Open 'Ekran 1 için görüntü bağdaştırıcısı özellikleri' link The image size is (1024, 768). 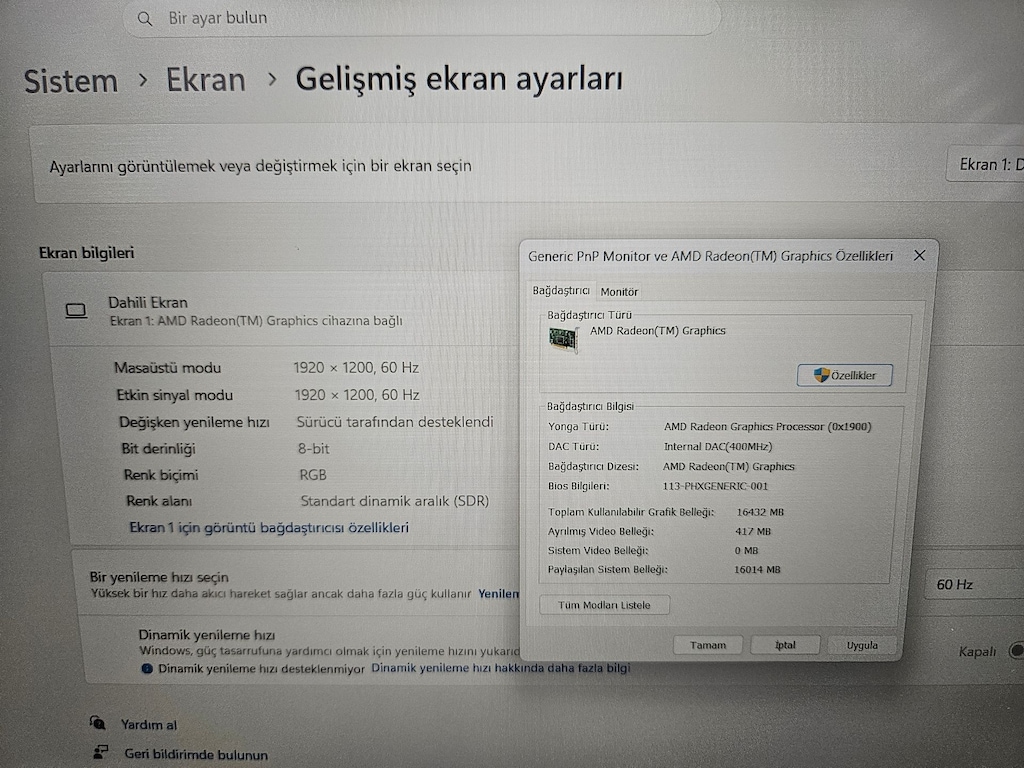coord(269,528)
